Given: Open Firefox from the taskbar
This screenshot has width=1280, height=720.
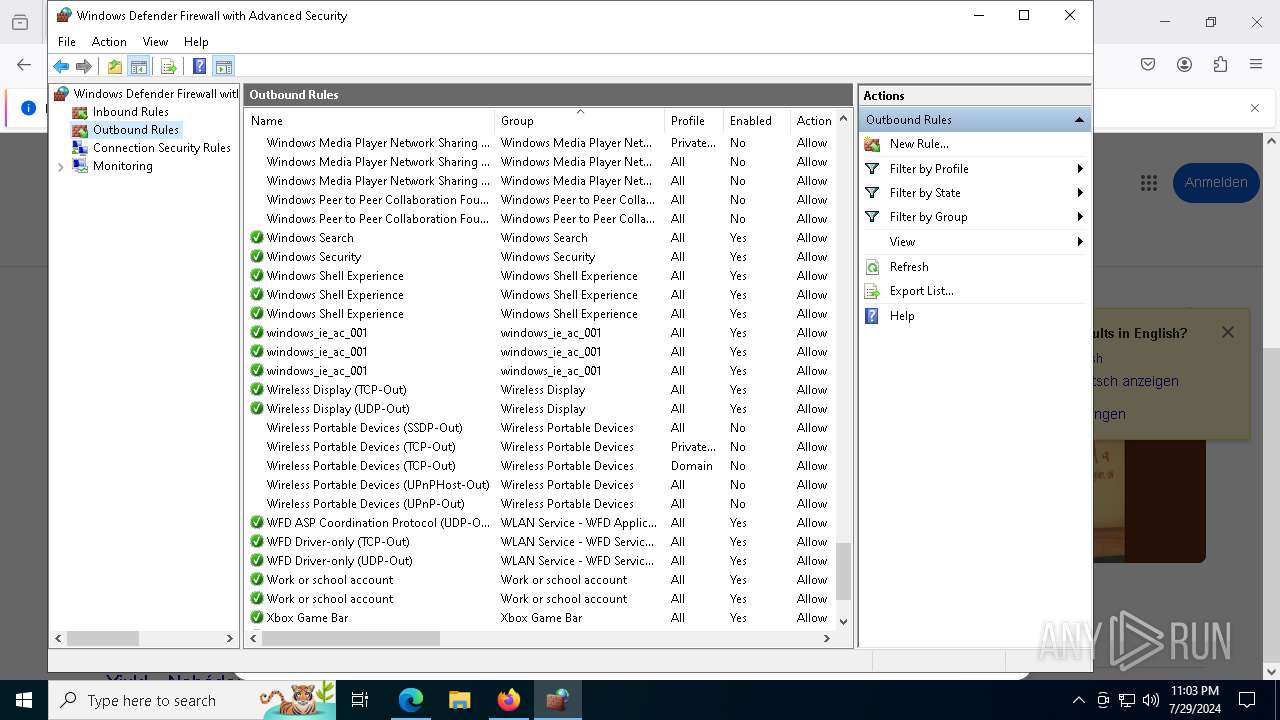Looking at the screenshot, I should click(508, 700).
